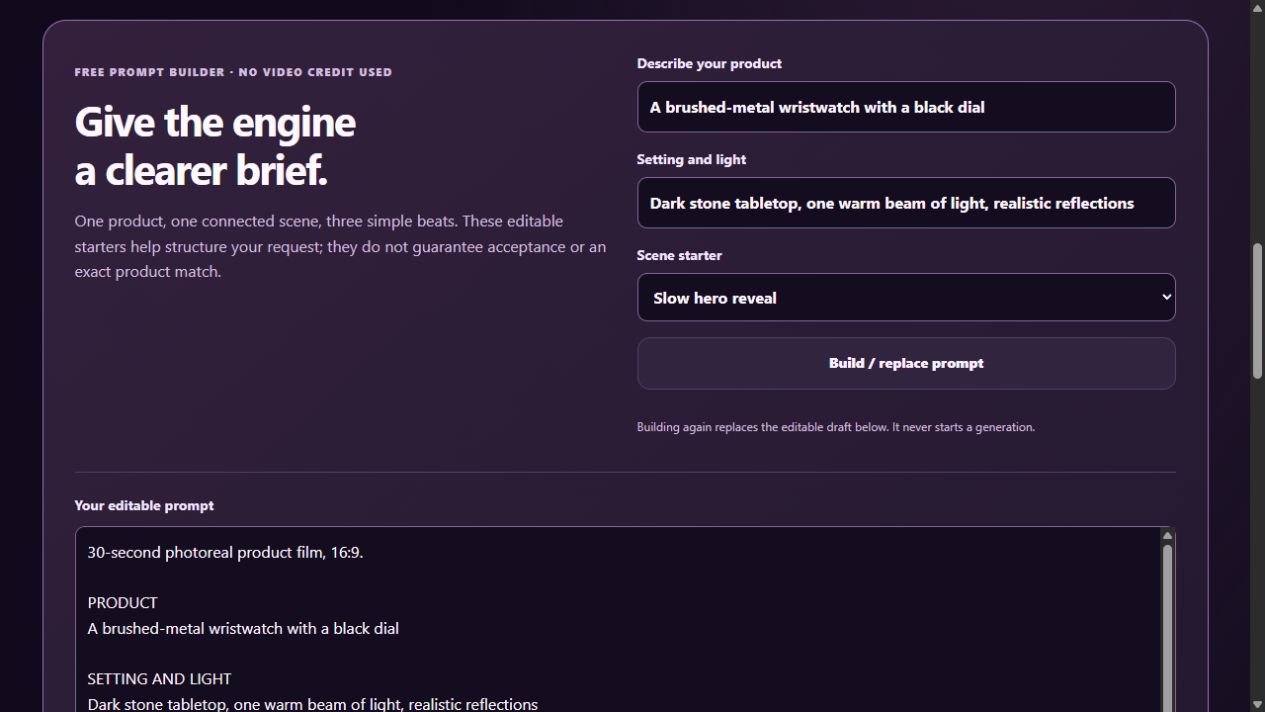This screenshot has height=712, width=1265.
Task: Click the 'Your editable prompt' label
Action: pos(144,505)
